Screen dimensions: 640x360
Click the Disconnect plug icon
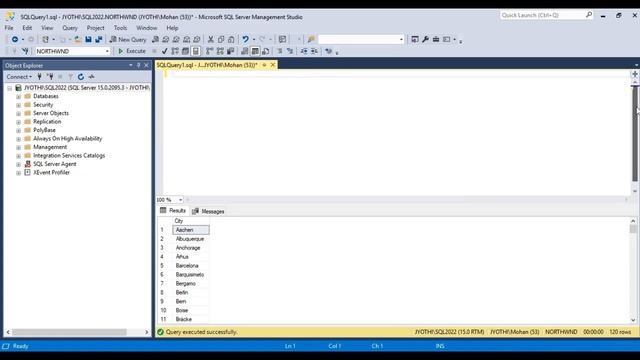coord(50,77)
